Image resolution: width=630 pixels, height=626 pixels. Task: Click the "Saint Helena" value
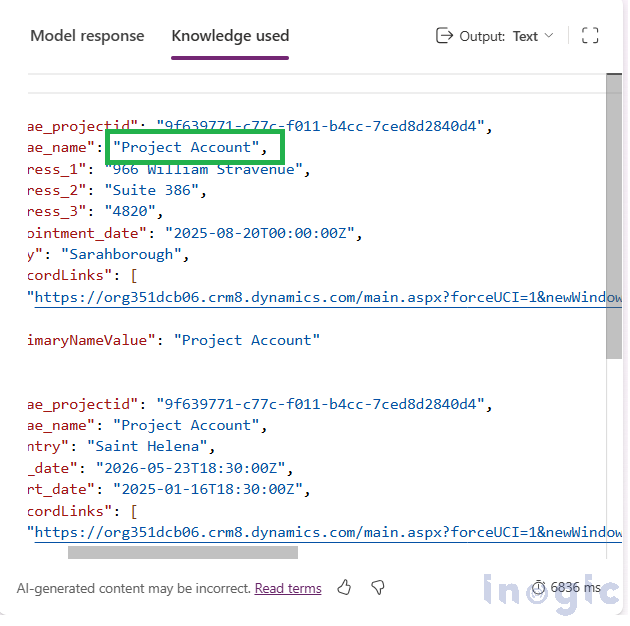pos(147,446)
